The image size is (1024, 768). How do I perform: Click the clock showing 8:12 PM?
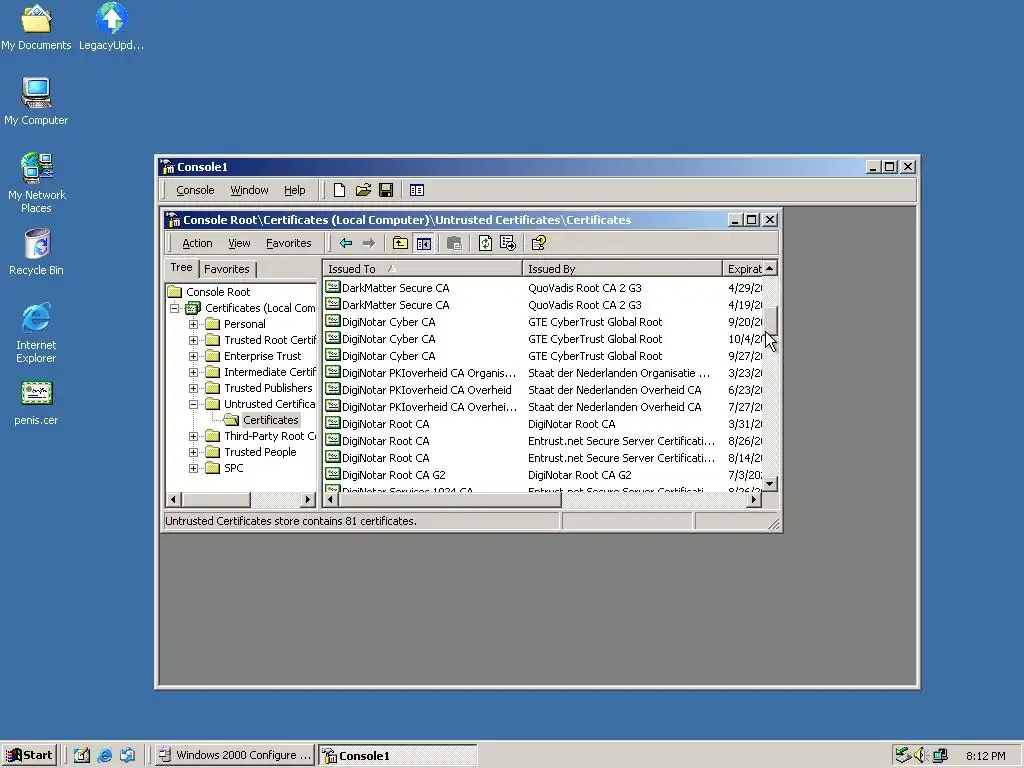click(985, 756)
